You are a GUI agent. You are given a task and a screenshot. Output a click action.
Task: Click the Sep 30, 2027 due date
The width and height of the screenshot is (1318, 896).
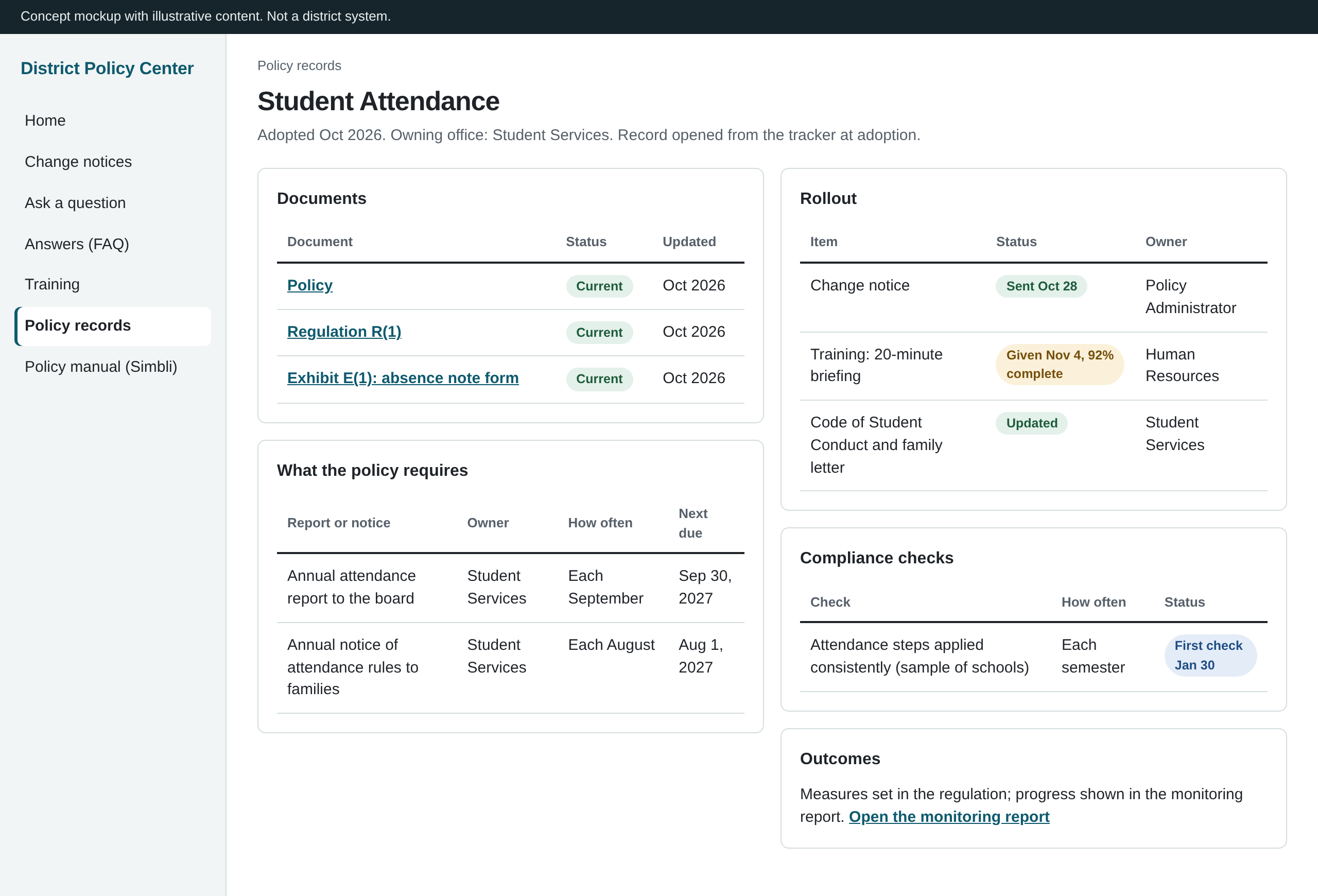[705, 587]
